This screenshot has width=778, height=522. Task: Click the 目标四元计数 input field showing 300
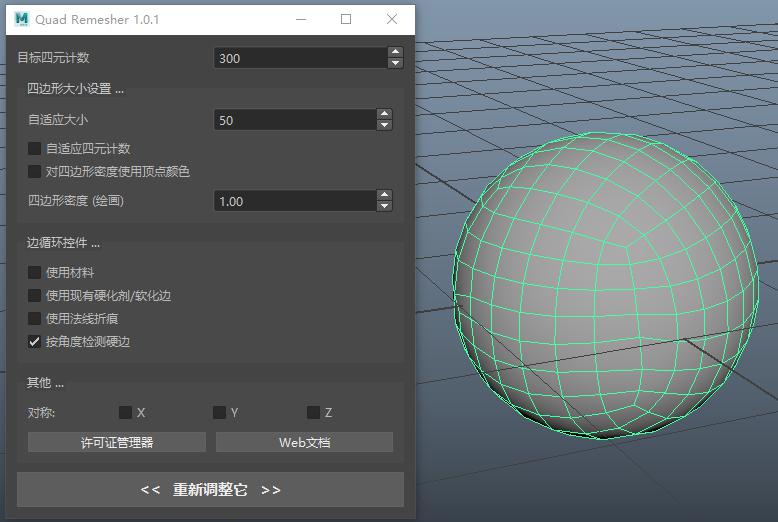[x=299, y=58]
